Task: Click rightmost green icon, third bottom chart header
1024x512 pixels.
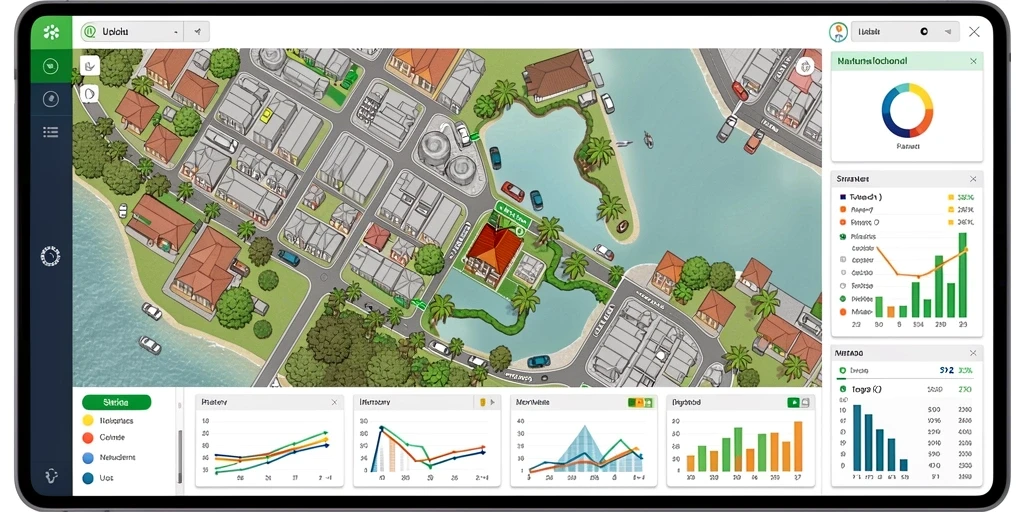Action: pos(648,403)
